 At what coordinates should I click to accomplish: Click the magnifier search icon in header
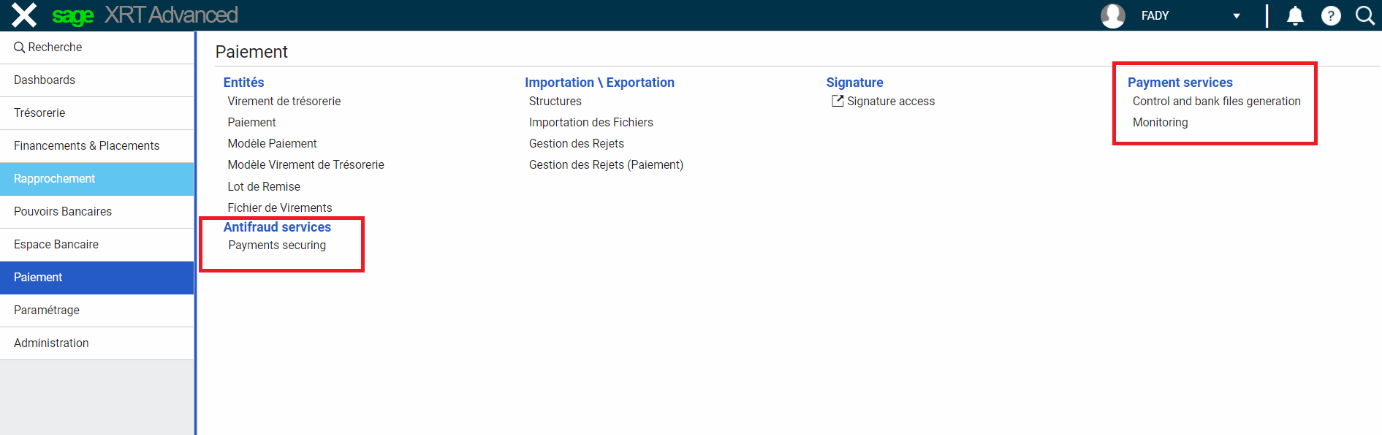tap(1364, 15)
